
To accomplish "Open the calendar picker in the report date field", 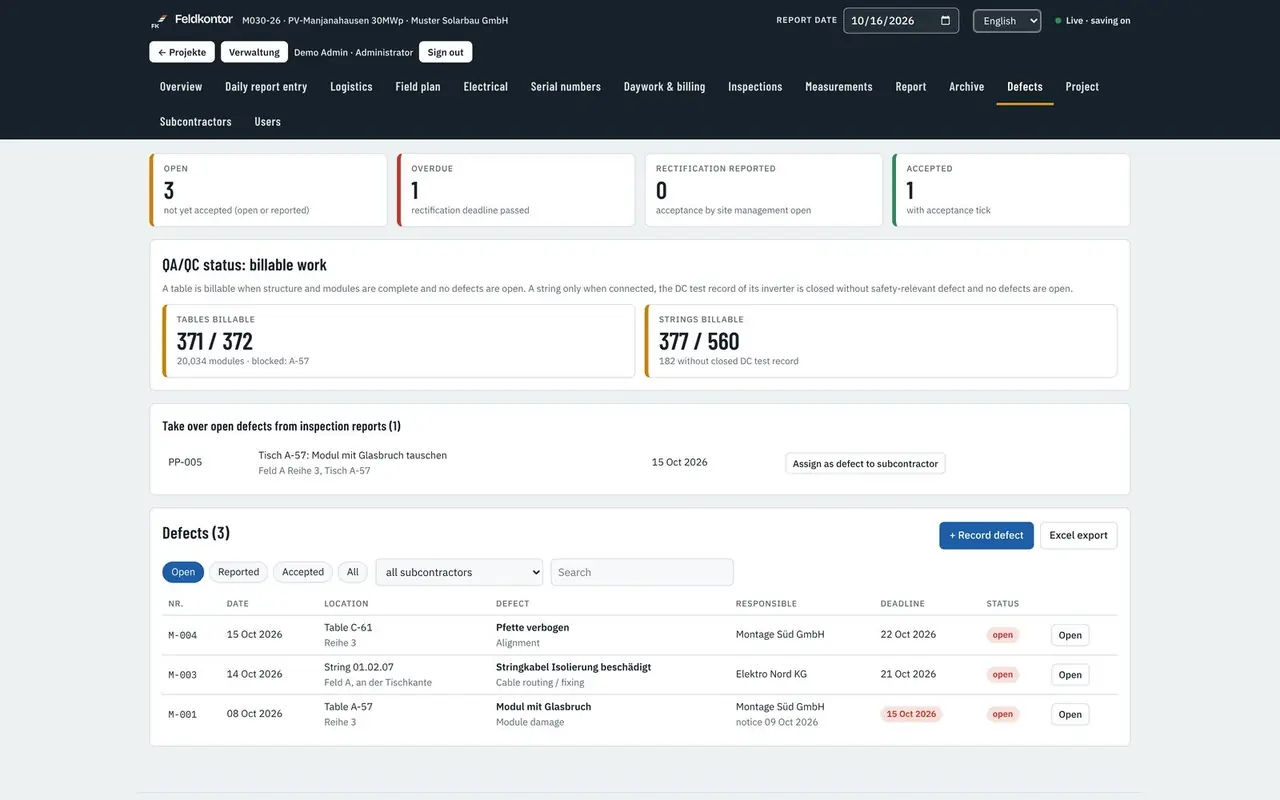I will point(946,21).
